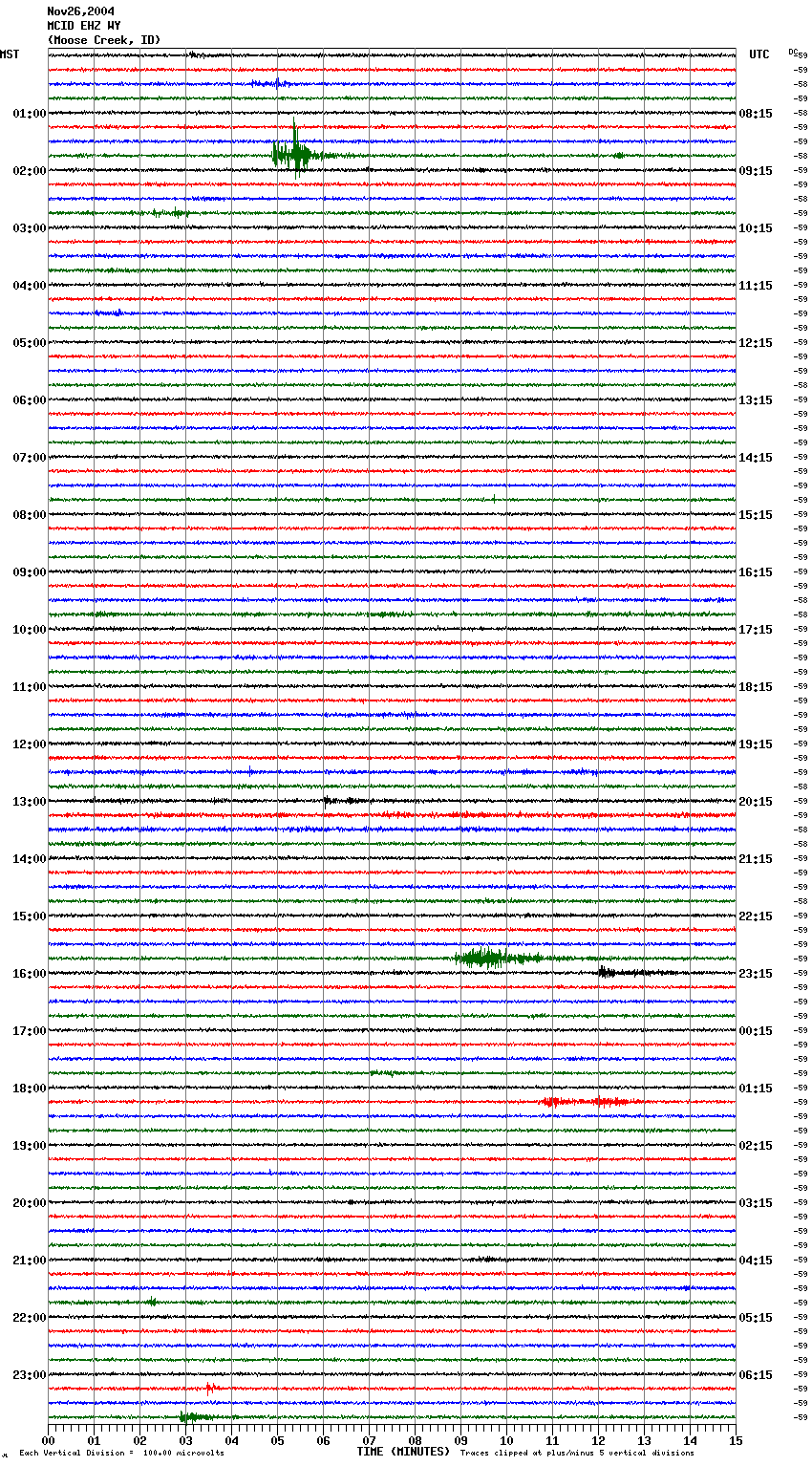812x1466 pixels.
Task: Click the '18:00' MST time label
Action: (30, 1089)
